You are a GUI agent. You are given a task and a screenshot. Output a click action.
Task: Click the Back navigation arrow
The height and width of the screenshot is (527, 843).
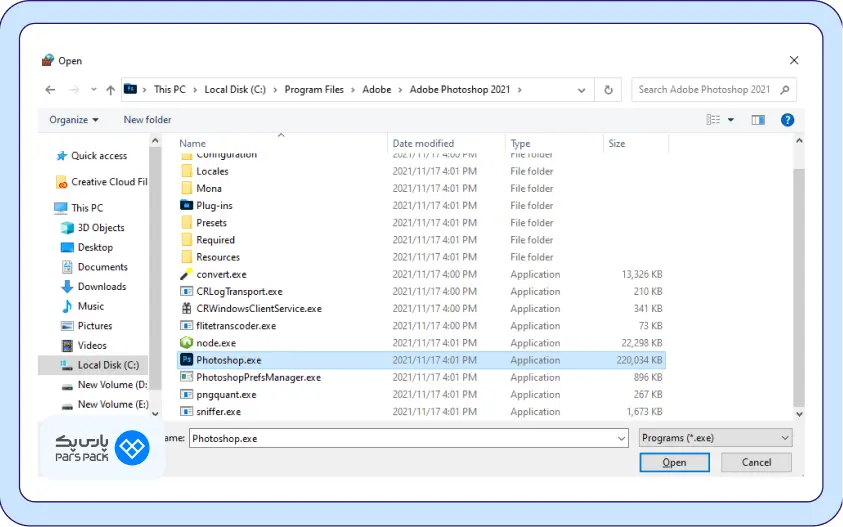(x=50, y=89)
